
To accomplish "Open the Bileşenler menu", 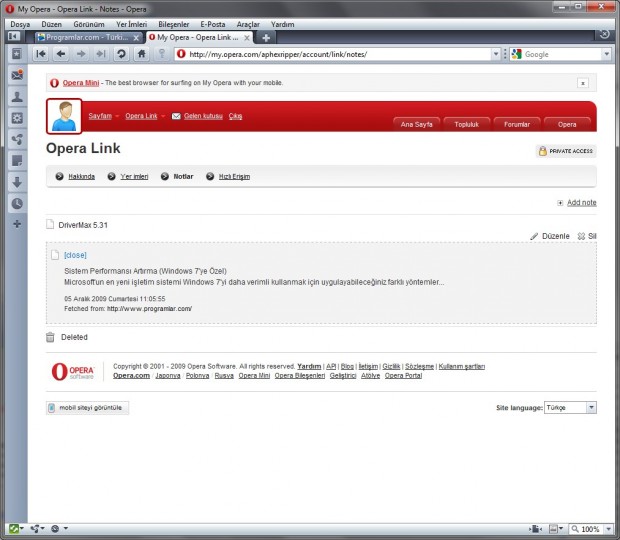I will [174, 24].
